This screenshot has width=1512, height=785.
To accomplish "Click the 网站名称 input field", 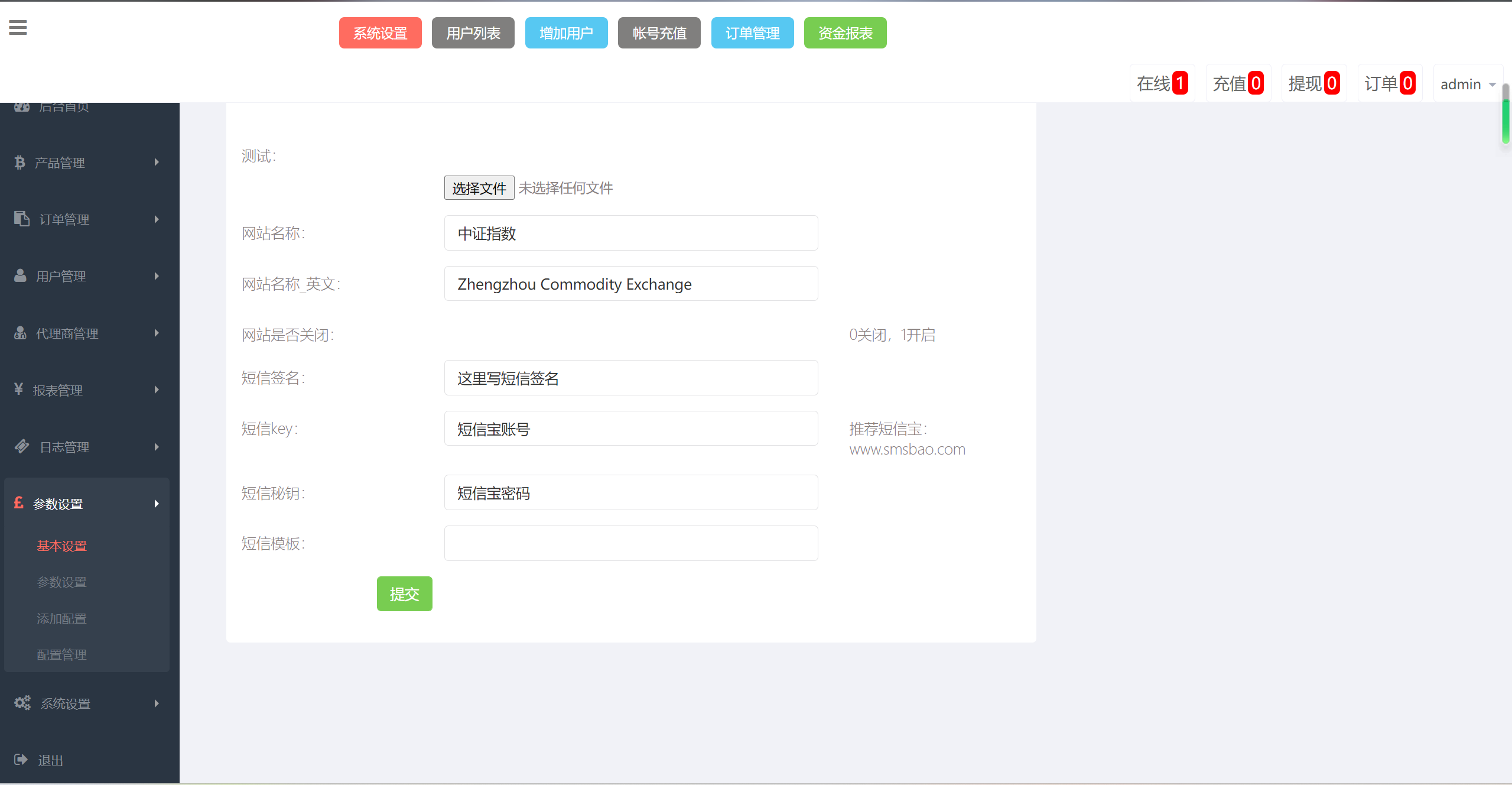I will [x=631, y=233].
